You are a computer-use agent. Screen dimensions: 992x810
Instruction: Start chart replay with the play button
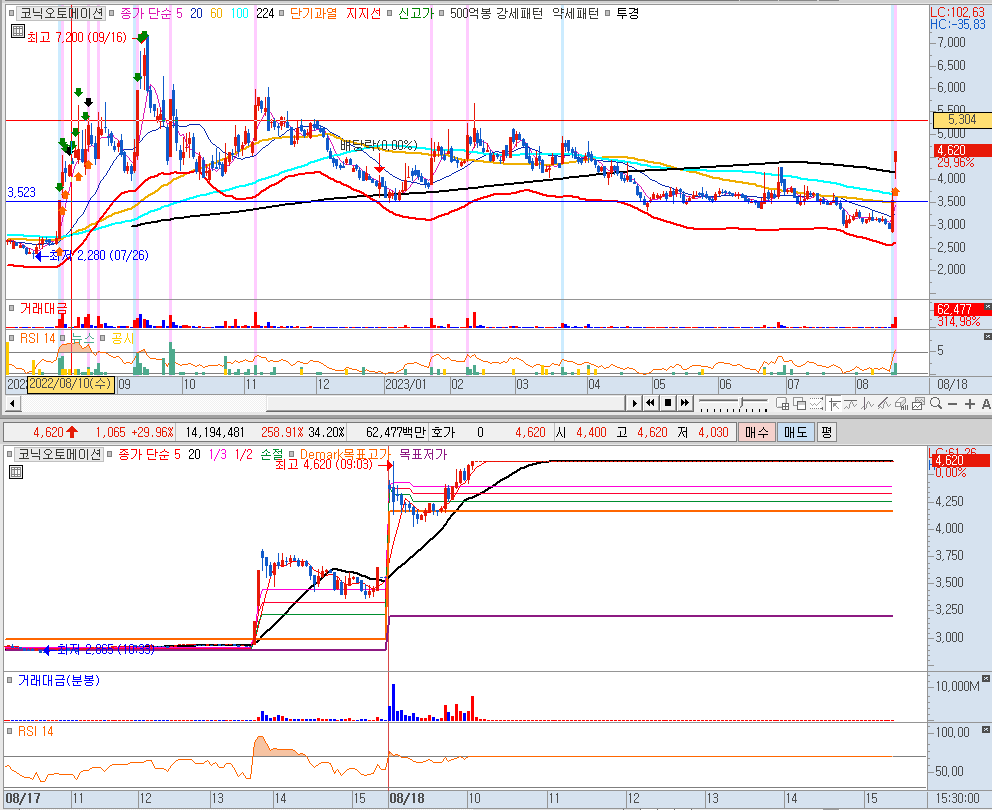click(x=635, y=402)
